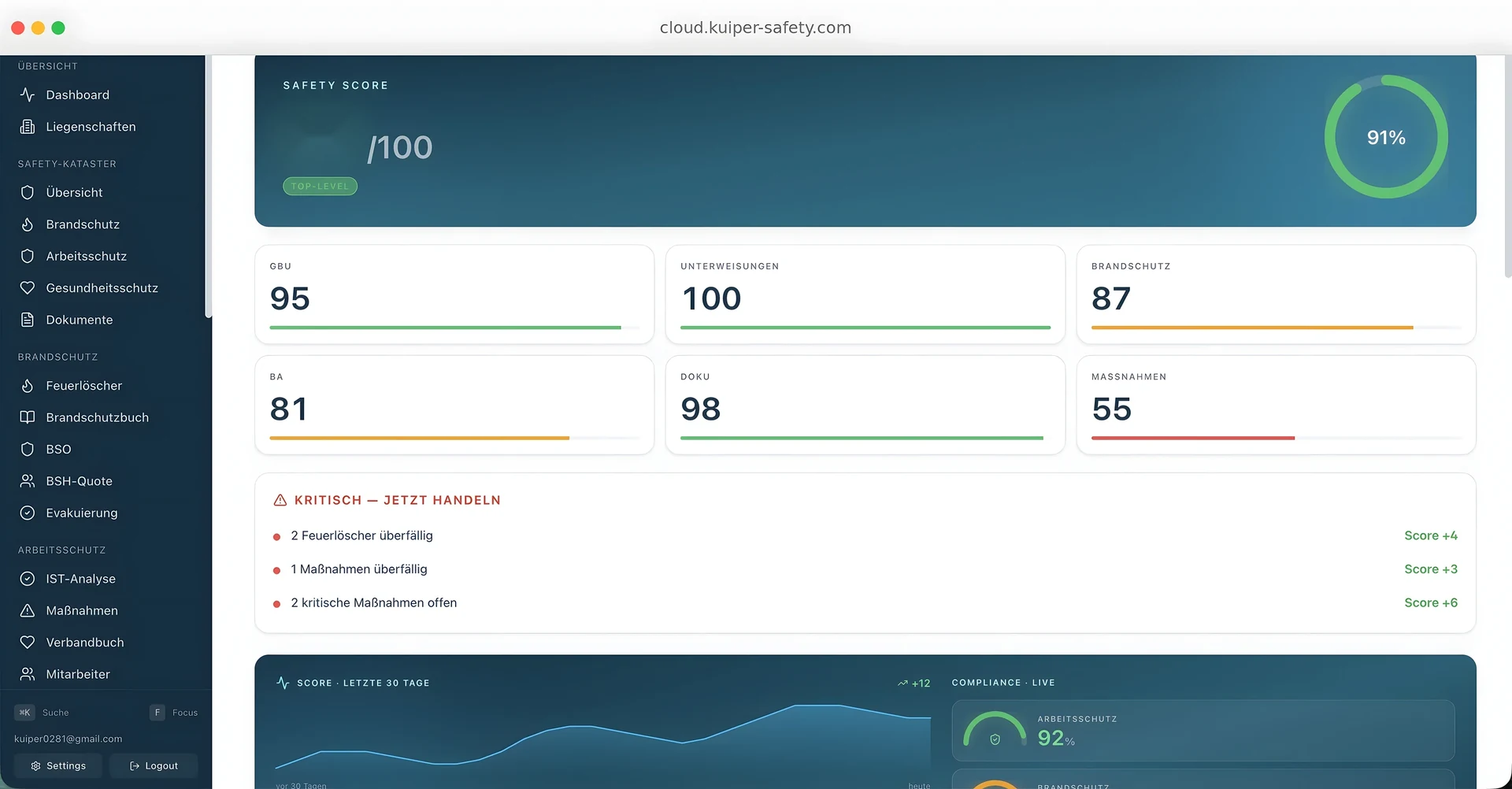The height and width of the screenshot is (789, 1512).
Task: Open the Doku 98 score card
Action: (865, 405)
